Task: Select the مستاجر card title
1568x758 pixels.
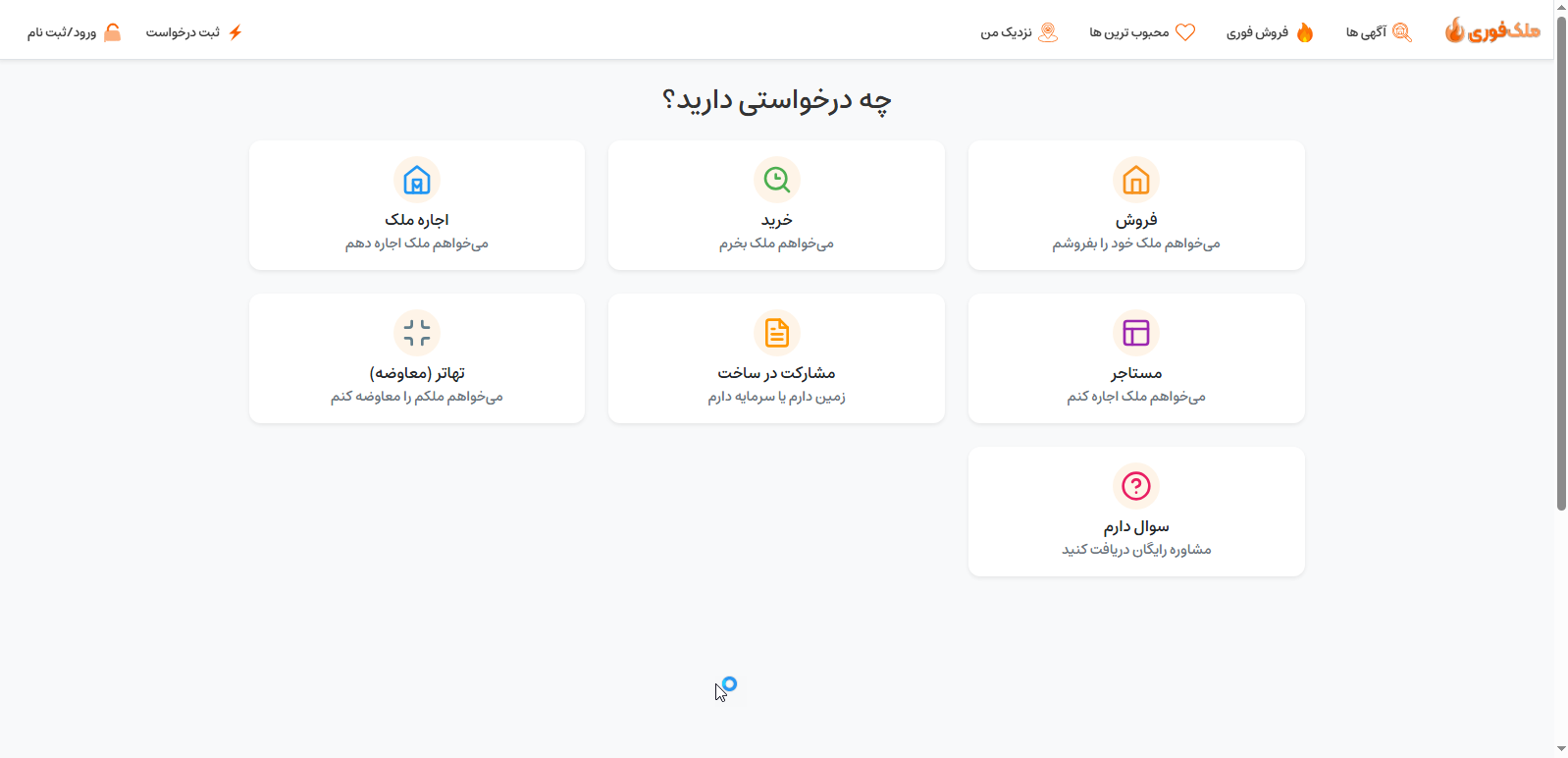Action: pos(1136,373)
